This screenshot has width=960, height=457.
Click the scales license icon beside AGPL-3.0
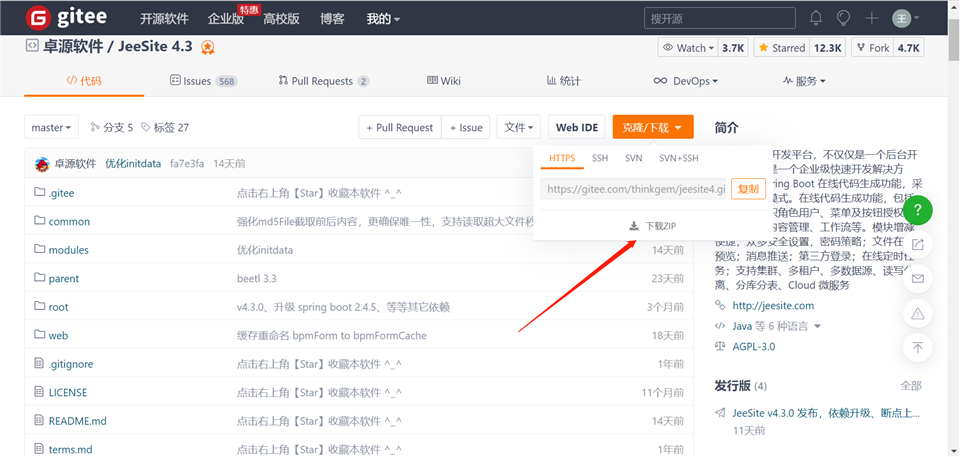tap(719, 346)
